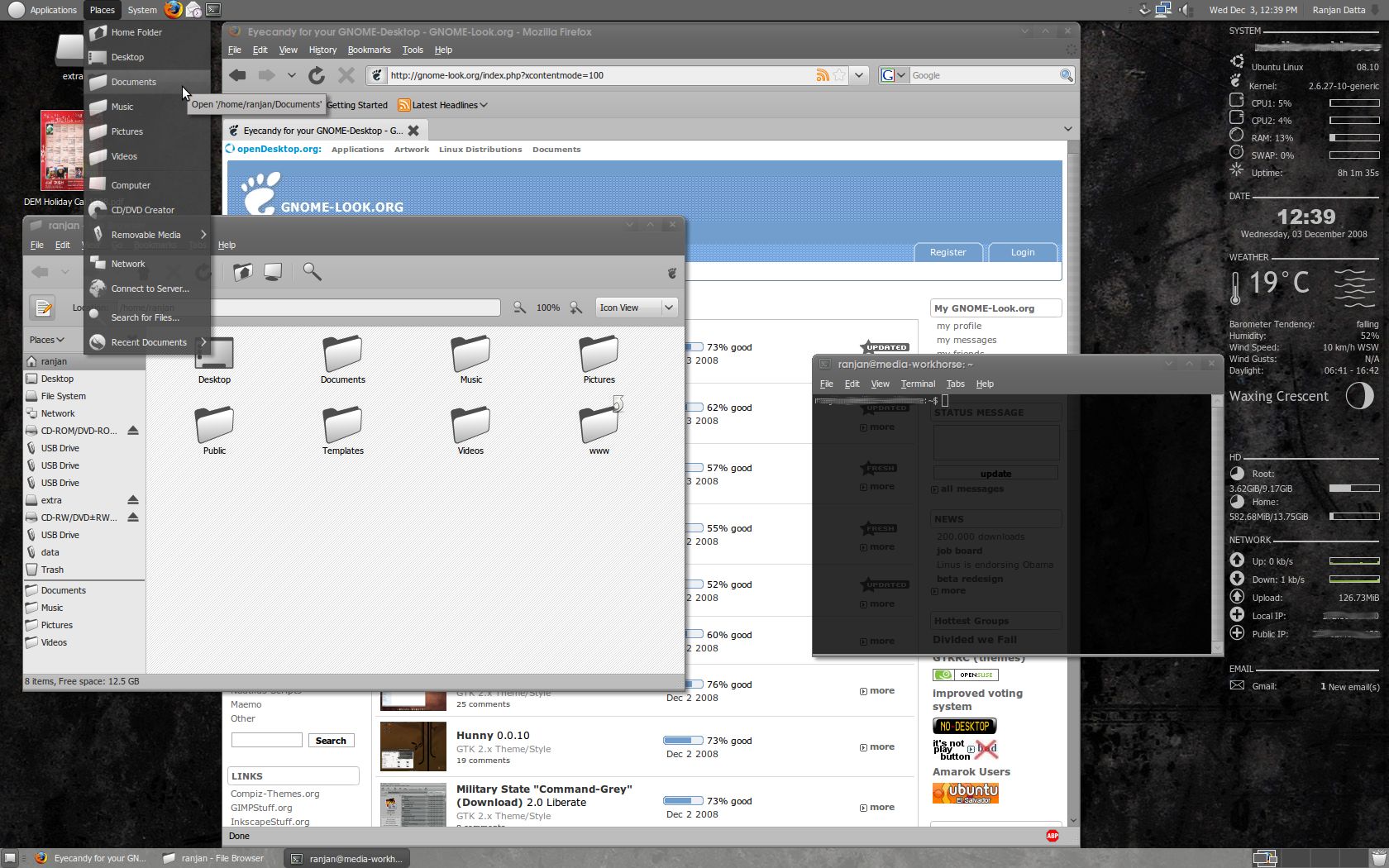Open URL bar history dropdown arrow
Image resolution: width=1389 pixels, height=868 pixels.
coord(859,75)
